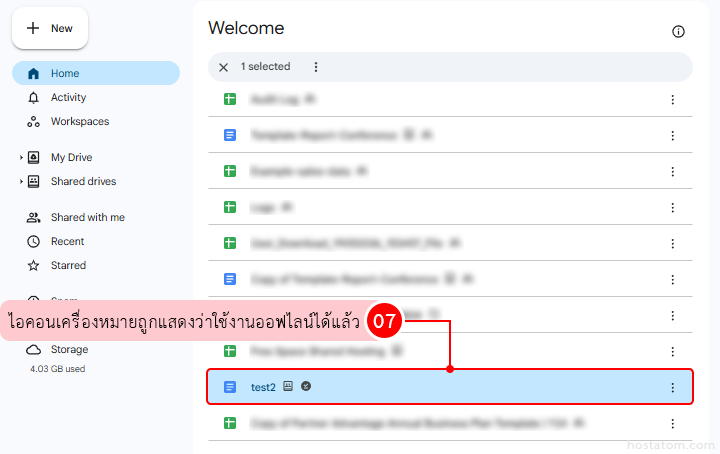Viewport: 720px width, 454px height.
Task: Select the test2 file name
Action: point(263,387)
